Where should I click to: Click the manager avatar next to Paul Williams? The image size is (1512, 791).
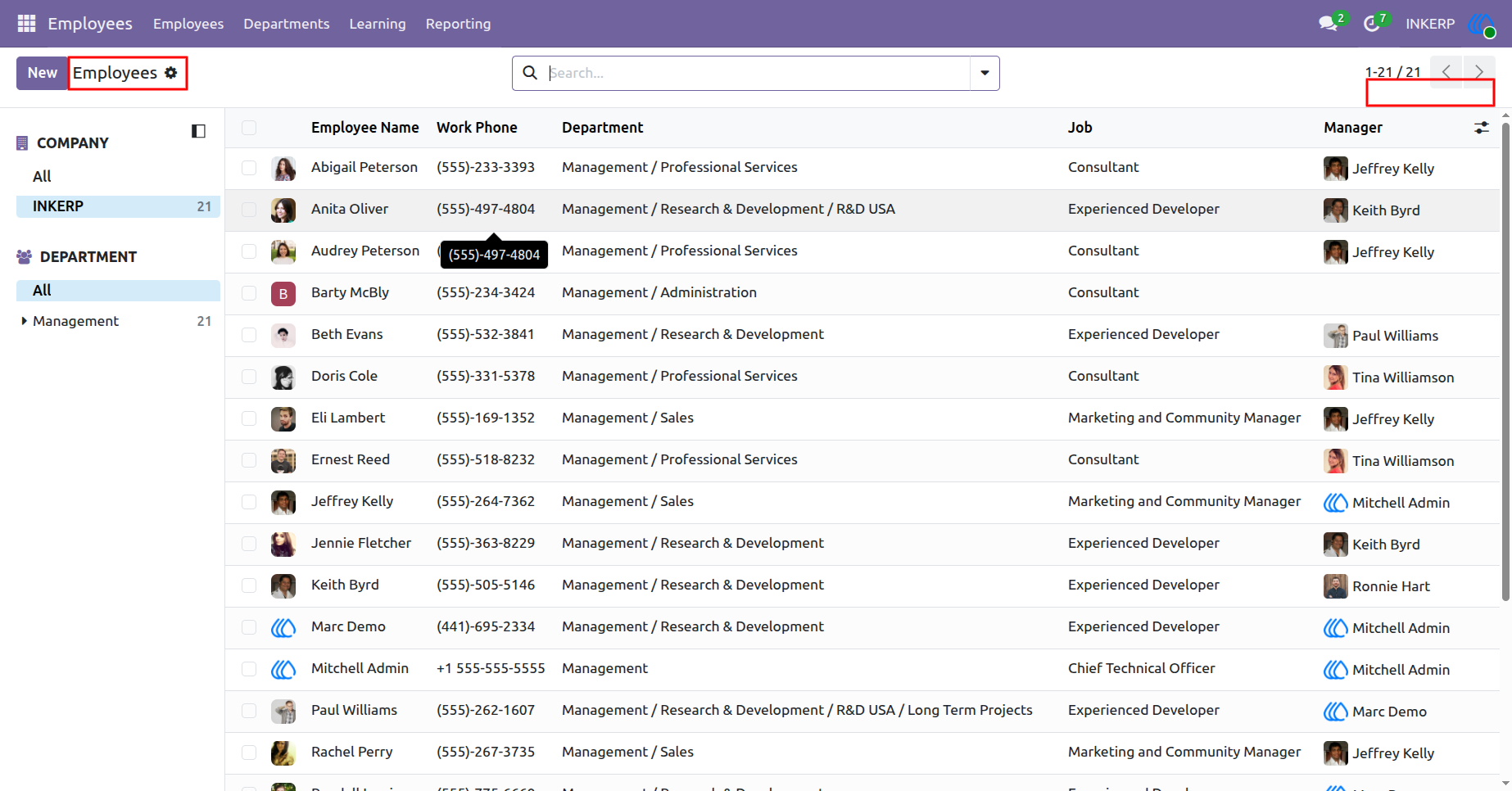click(x=1336, y=712)
